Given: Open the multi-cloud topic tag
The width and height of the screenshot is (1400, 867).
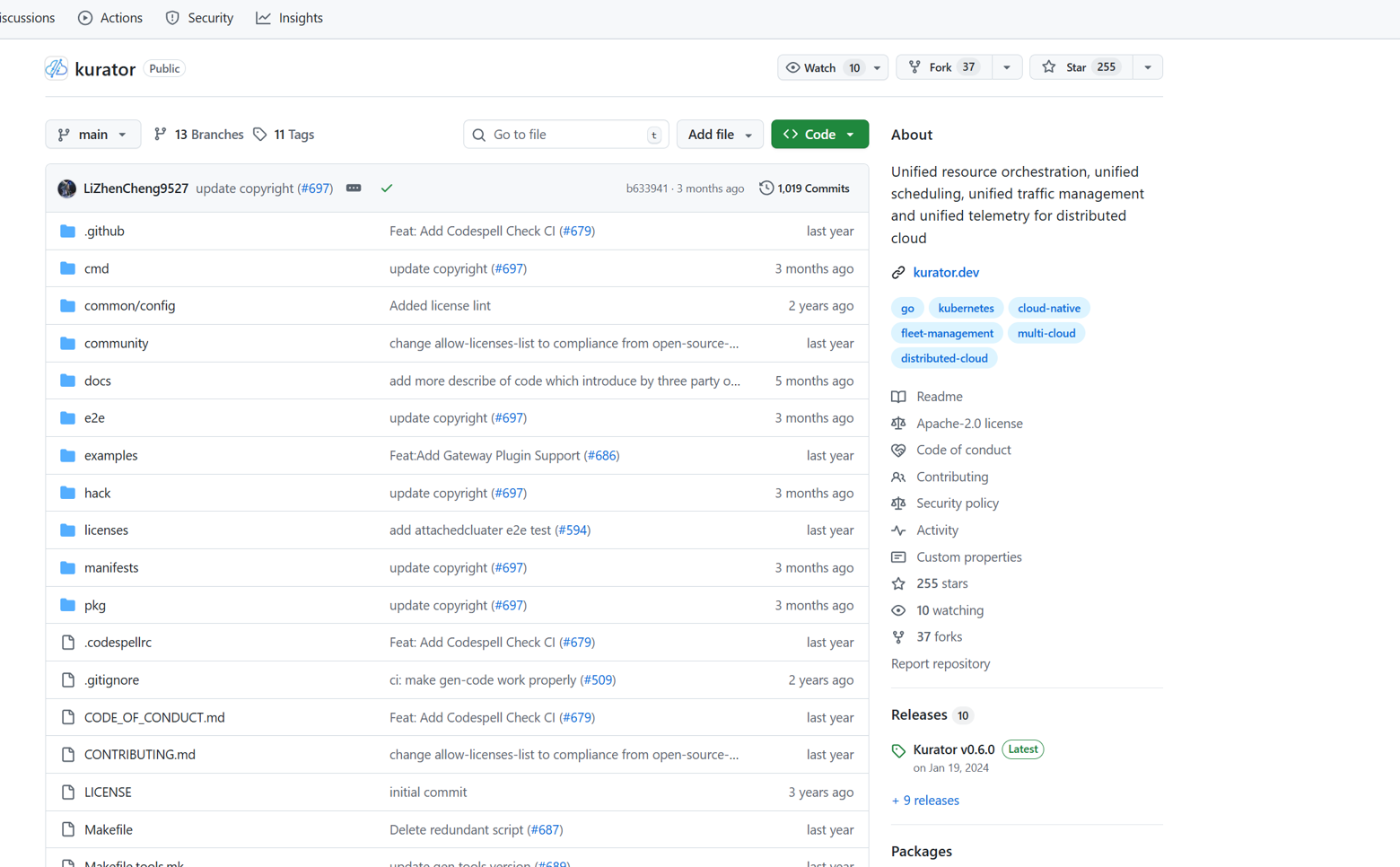Looking at the screenshot, I should (x=1046, y=333).
